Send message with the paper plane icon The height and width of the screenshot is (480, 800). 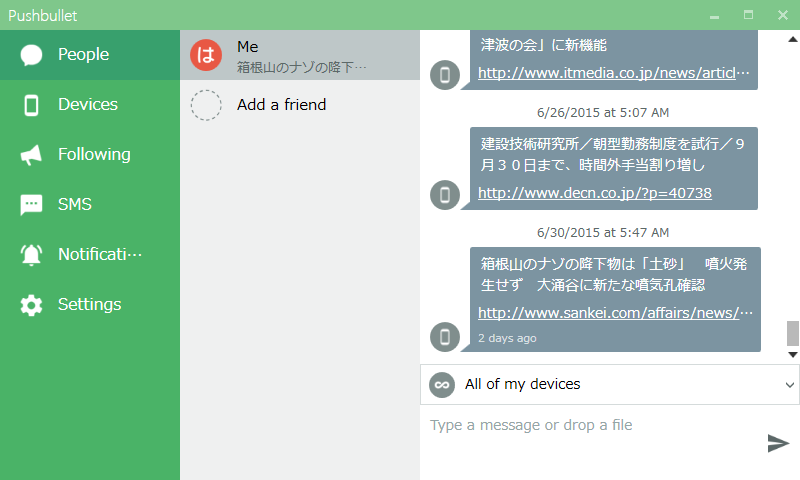[x=778, y=443]
